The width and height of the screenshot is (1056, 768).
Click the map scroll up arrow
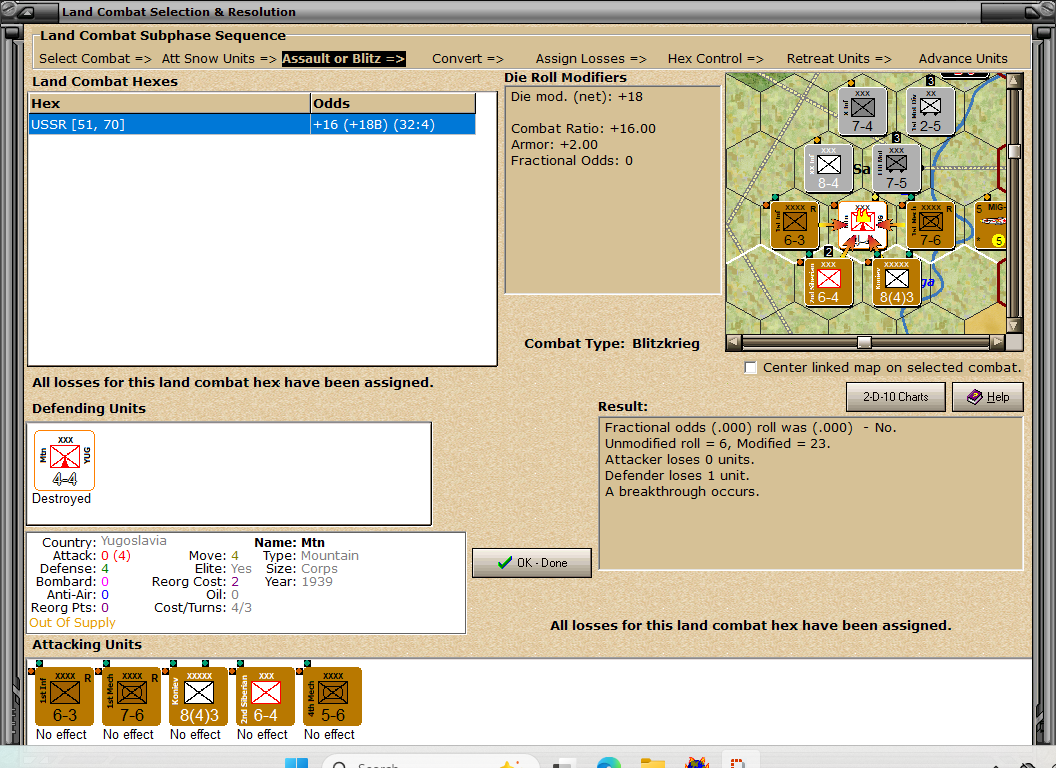[x=1014, y=81]
